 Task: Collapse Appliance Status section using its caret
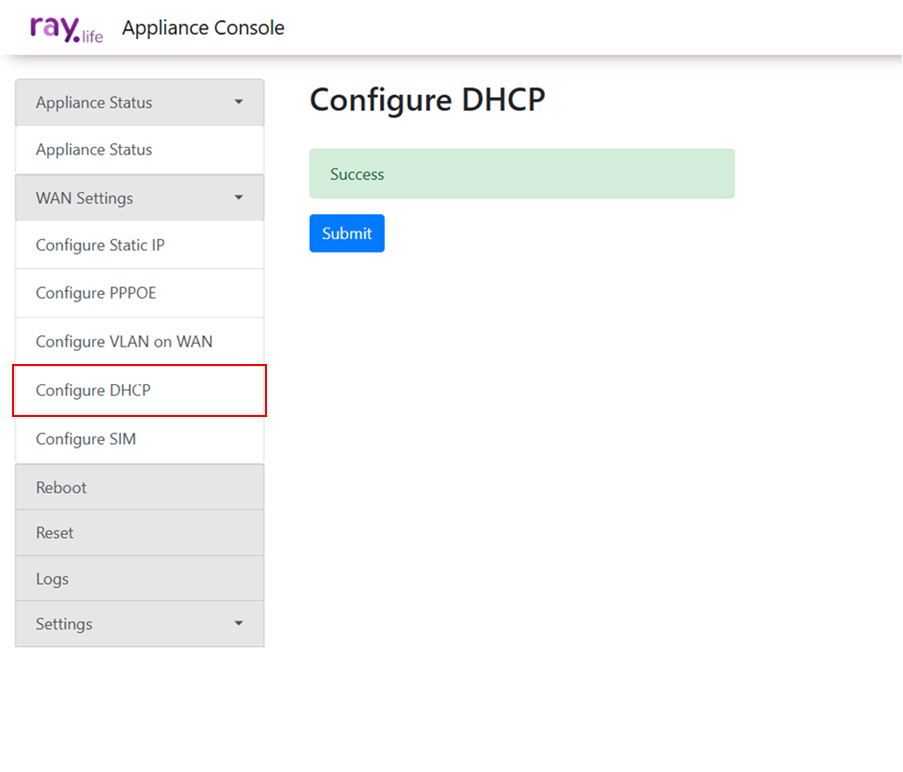pyautogui.click(x=238, y=102)
